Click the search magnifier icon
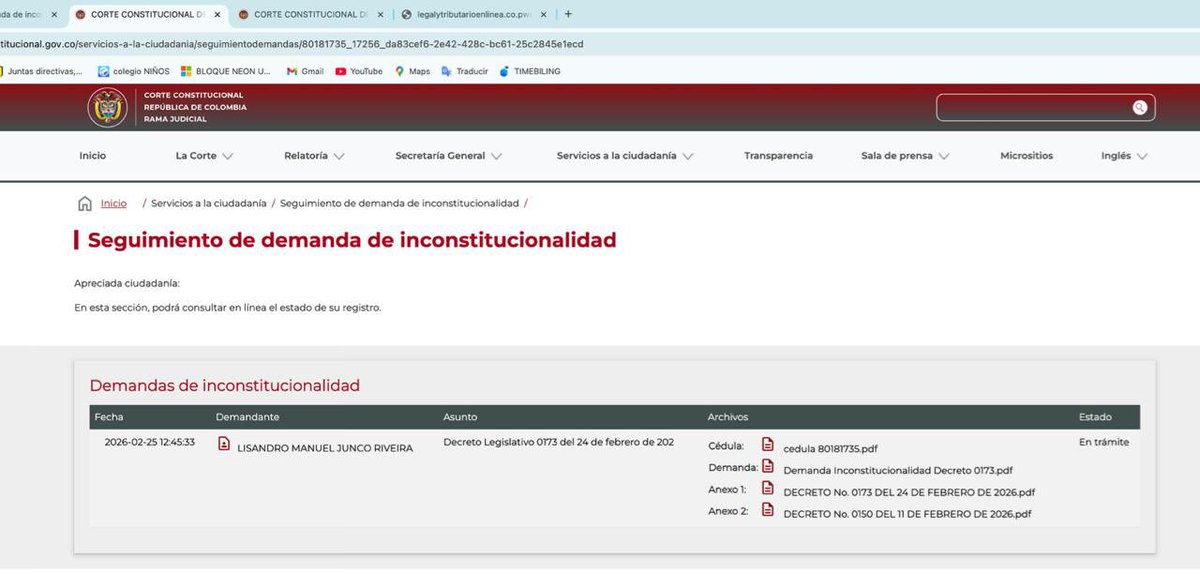The width and height of the screenshot is (1200, 574). [1139, 108]
